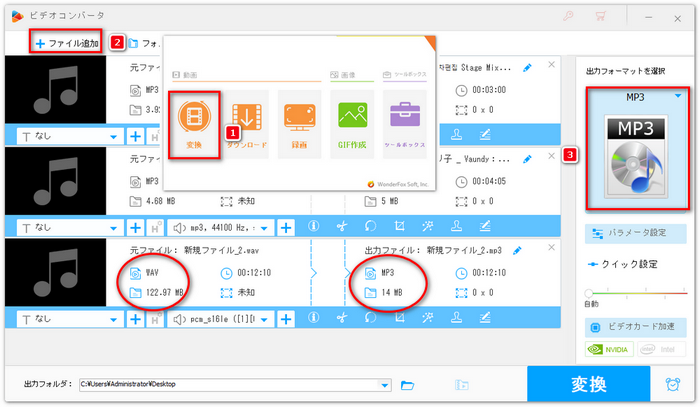Image resolution: width=700 pixels, height=407 pixels.
Task: Click the クイック設定 quality slider
Action: [x=636, y=291]
